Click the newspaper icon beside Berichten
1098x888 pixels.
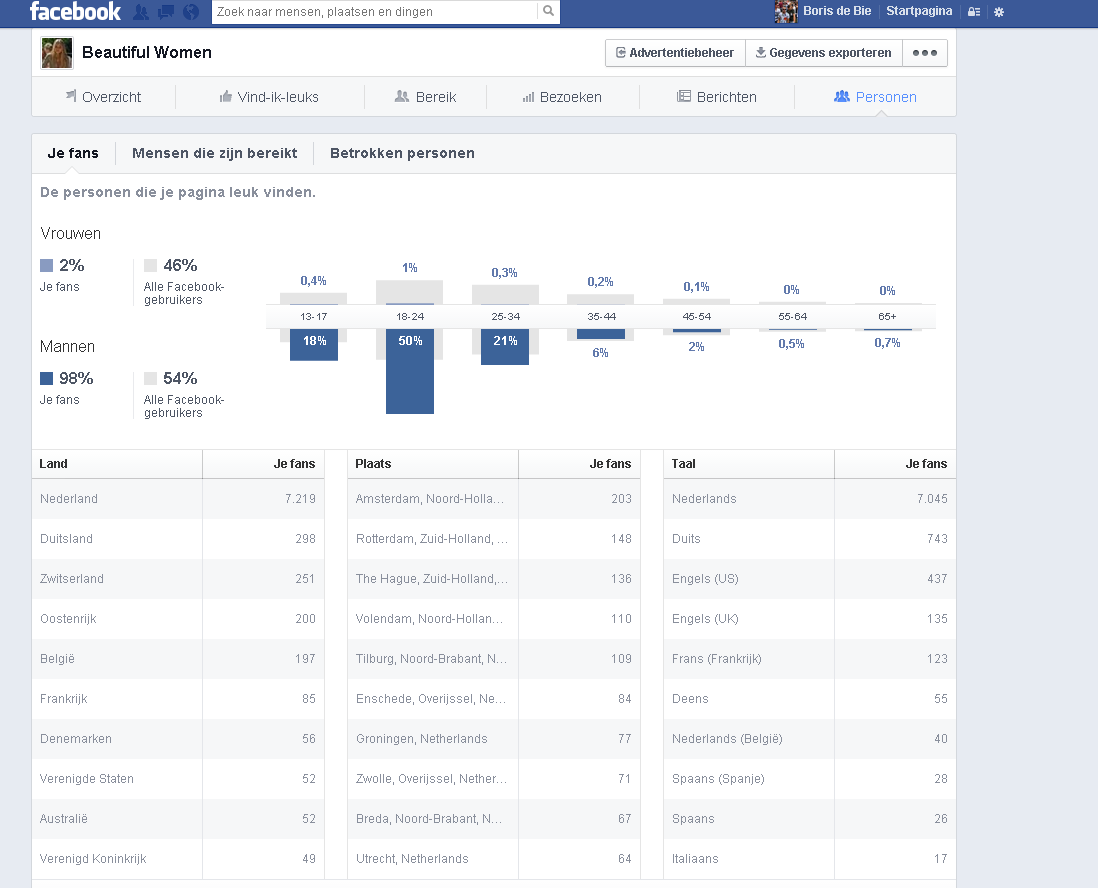pyautogui.click(x=684, y=96)
